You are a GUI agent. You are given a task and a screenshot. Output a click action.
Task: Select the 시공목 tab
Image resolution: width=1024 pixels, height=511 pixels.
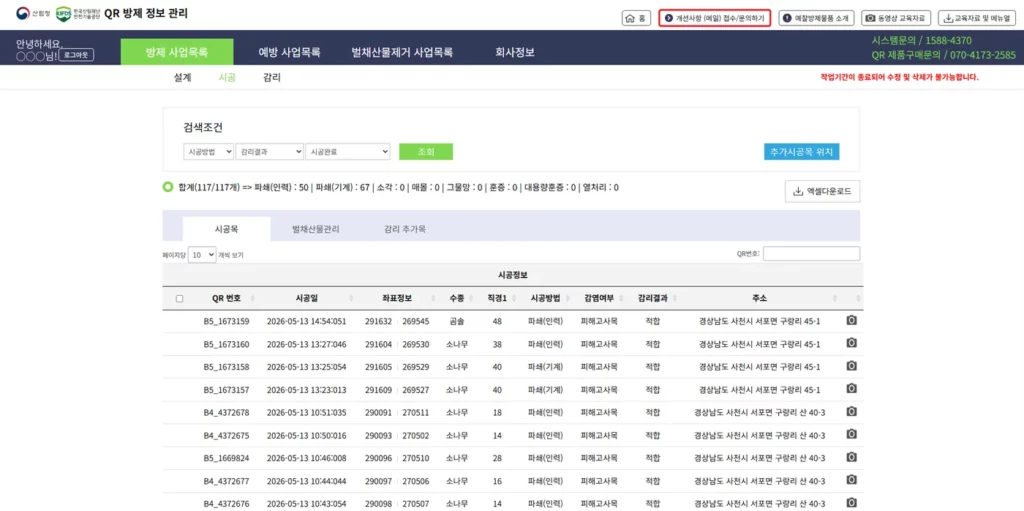(226, 229)
